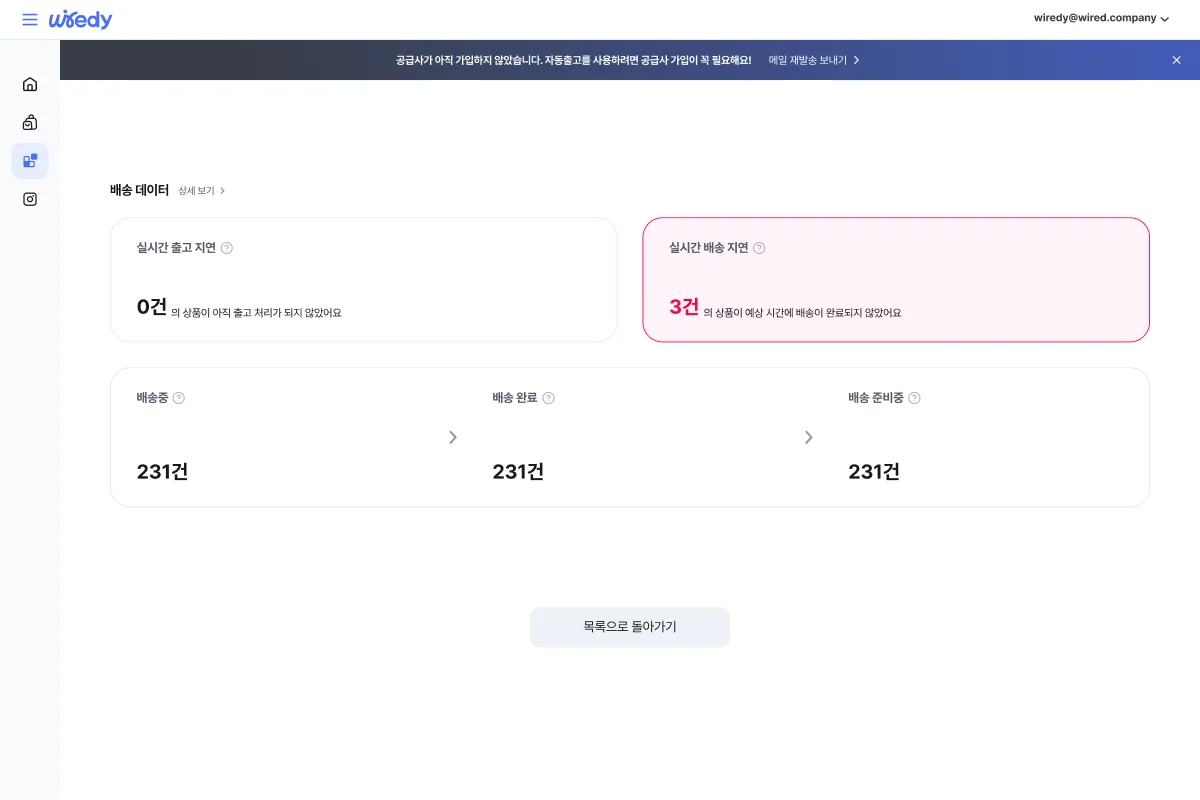
Task: Select the dashboard tiles sidebar icon
Action: pos(30,160)
